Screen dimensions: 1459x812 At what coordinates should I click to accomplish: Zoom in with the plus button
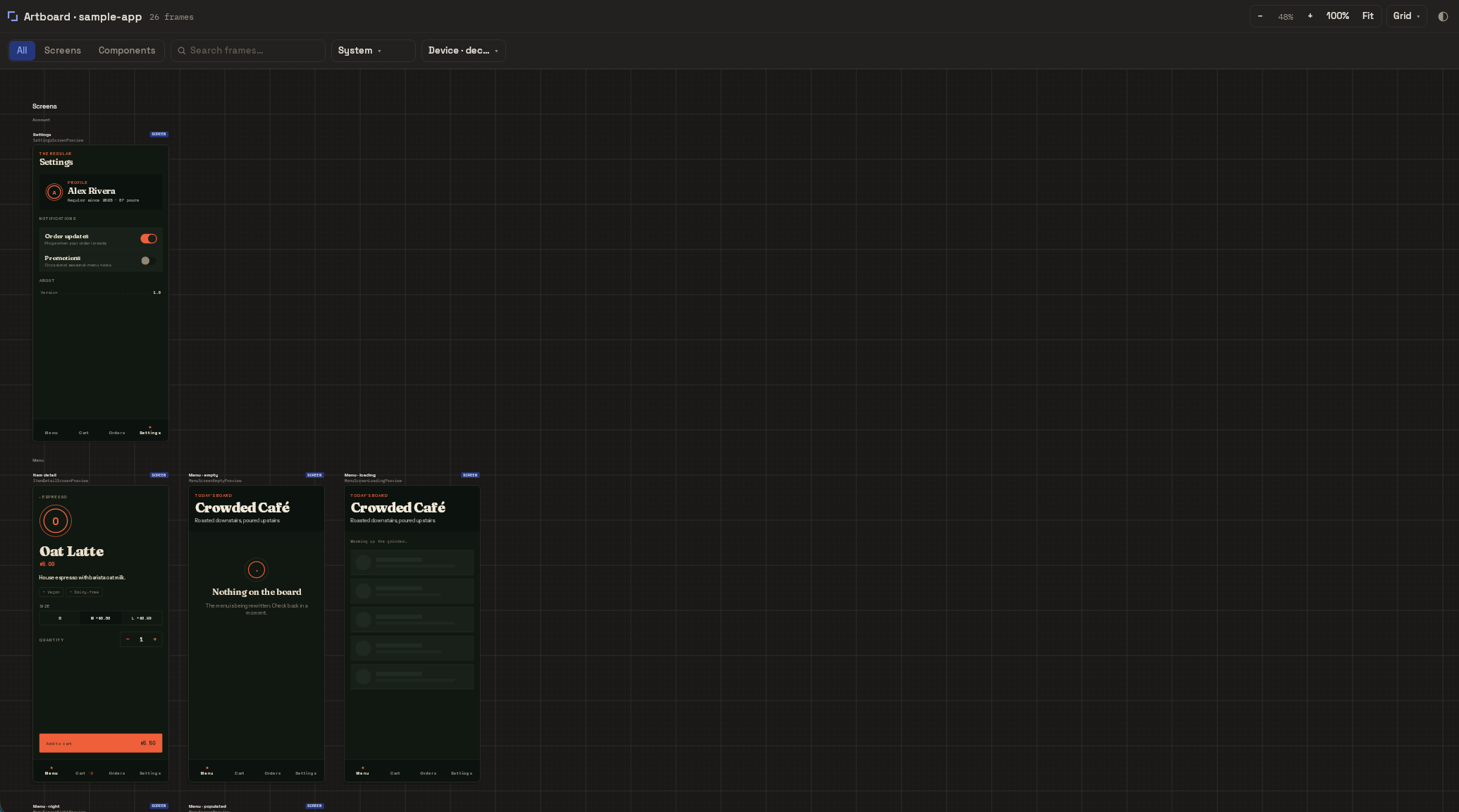click(x=1310, y=16)
